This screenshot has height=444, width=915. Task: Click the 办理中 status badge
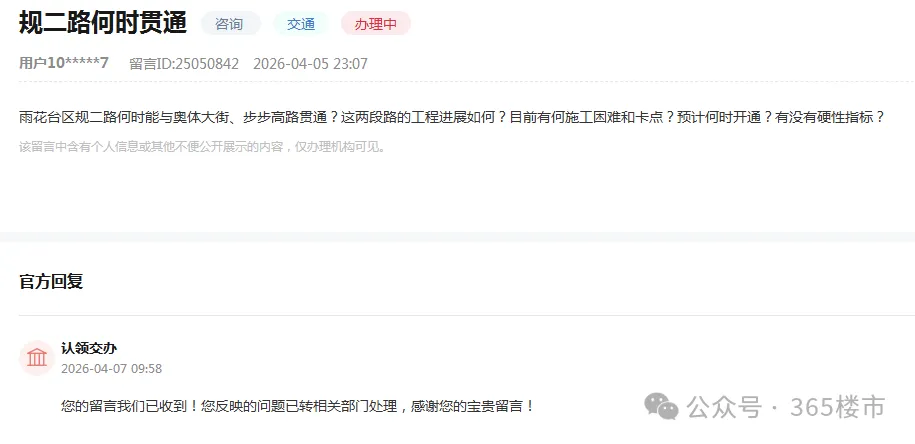point(376,23)
